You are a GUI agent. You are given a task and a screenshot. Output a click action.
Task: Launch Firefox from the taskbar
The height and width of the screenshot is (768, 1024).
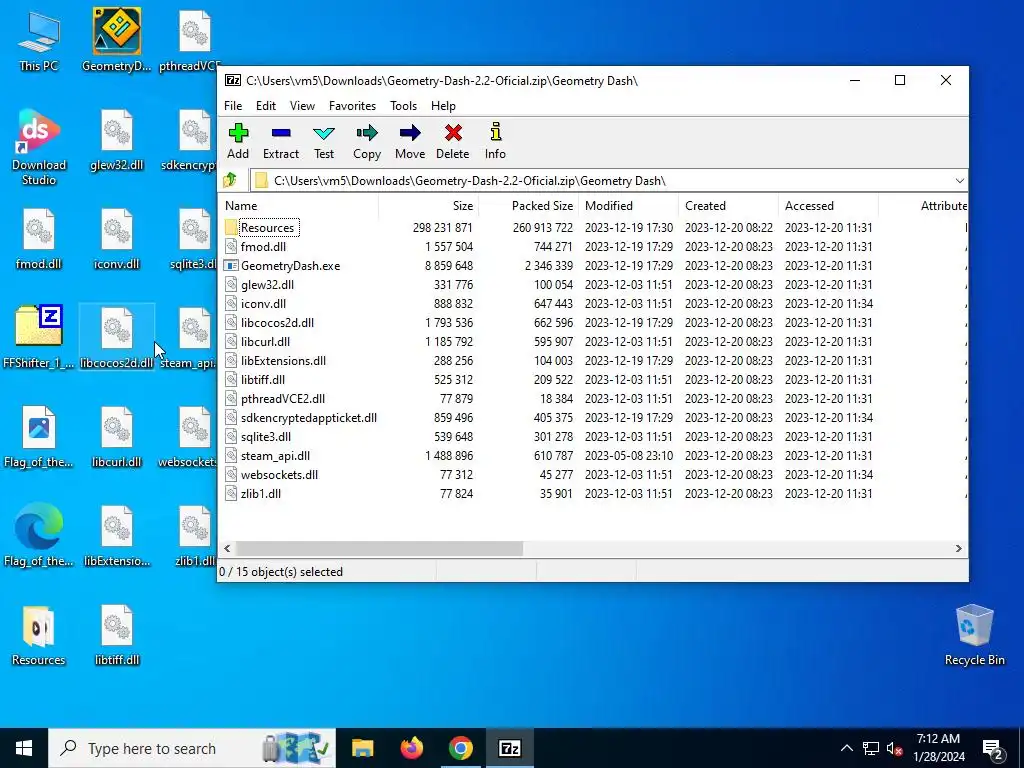pyautogui.click(x=411, y=748)
